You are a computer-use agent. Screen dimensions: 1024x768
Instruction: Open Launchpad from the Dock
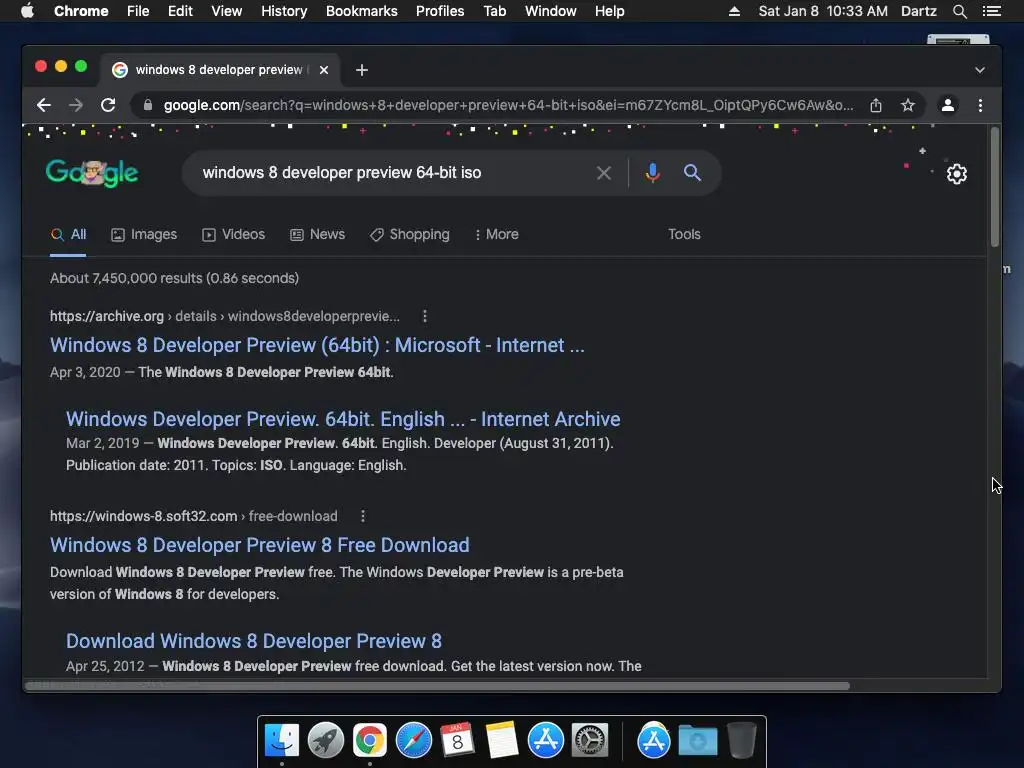326,741
